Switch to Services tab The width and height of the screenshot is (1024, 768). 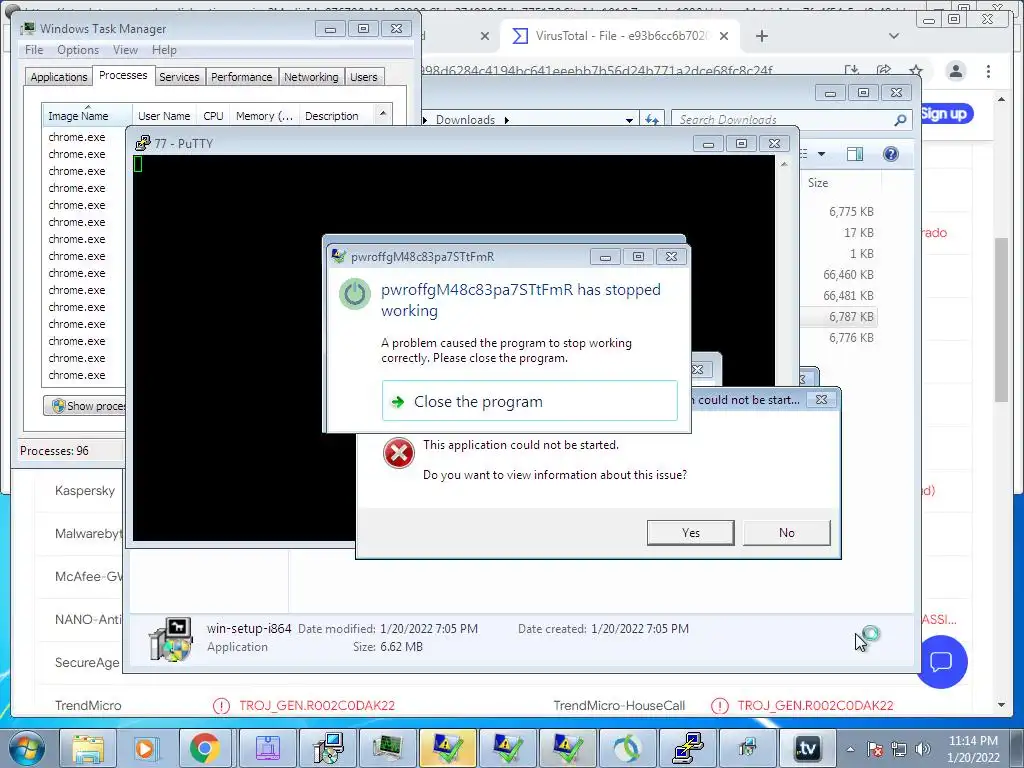tap(179, 77)
